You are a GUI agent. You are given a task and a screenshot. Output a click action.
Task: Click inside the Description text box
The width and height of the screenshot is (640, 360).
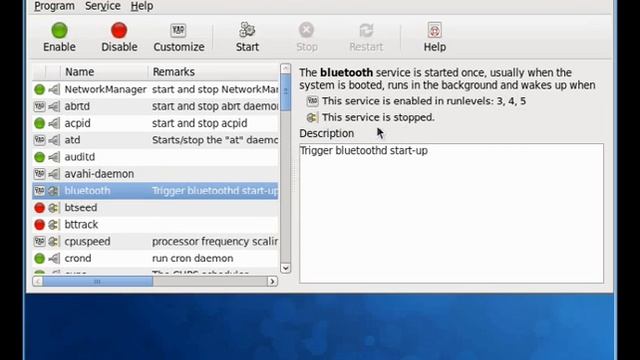(451, 213)
